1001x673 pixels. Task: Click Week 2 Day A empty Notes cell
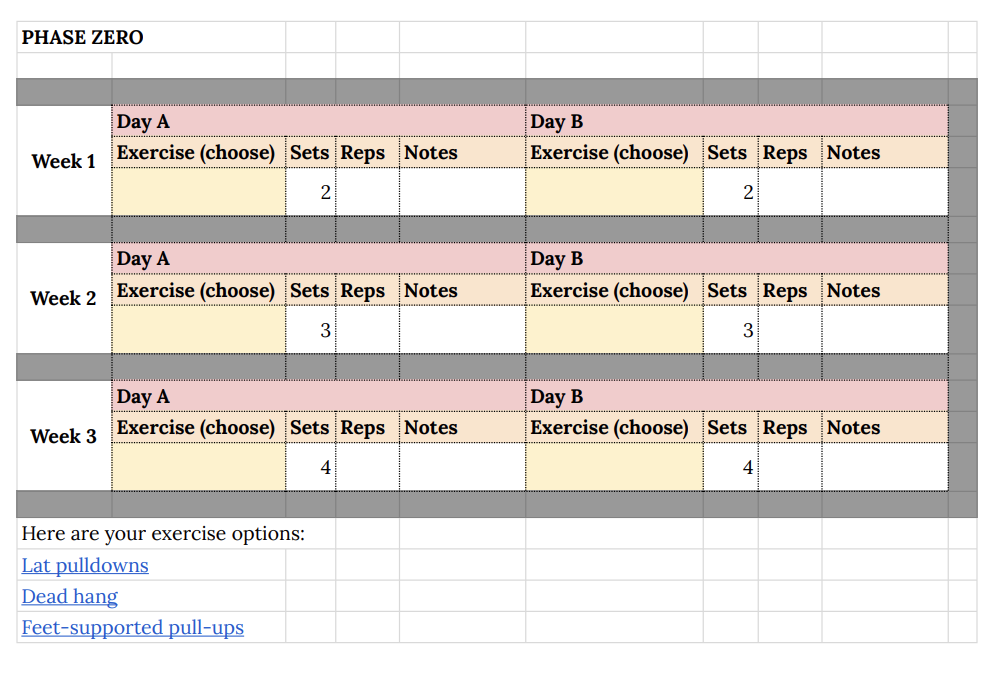(462, 330)
